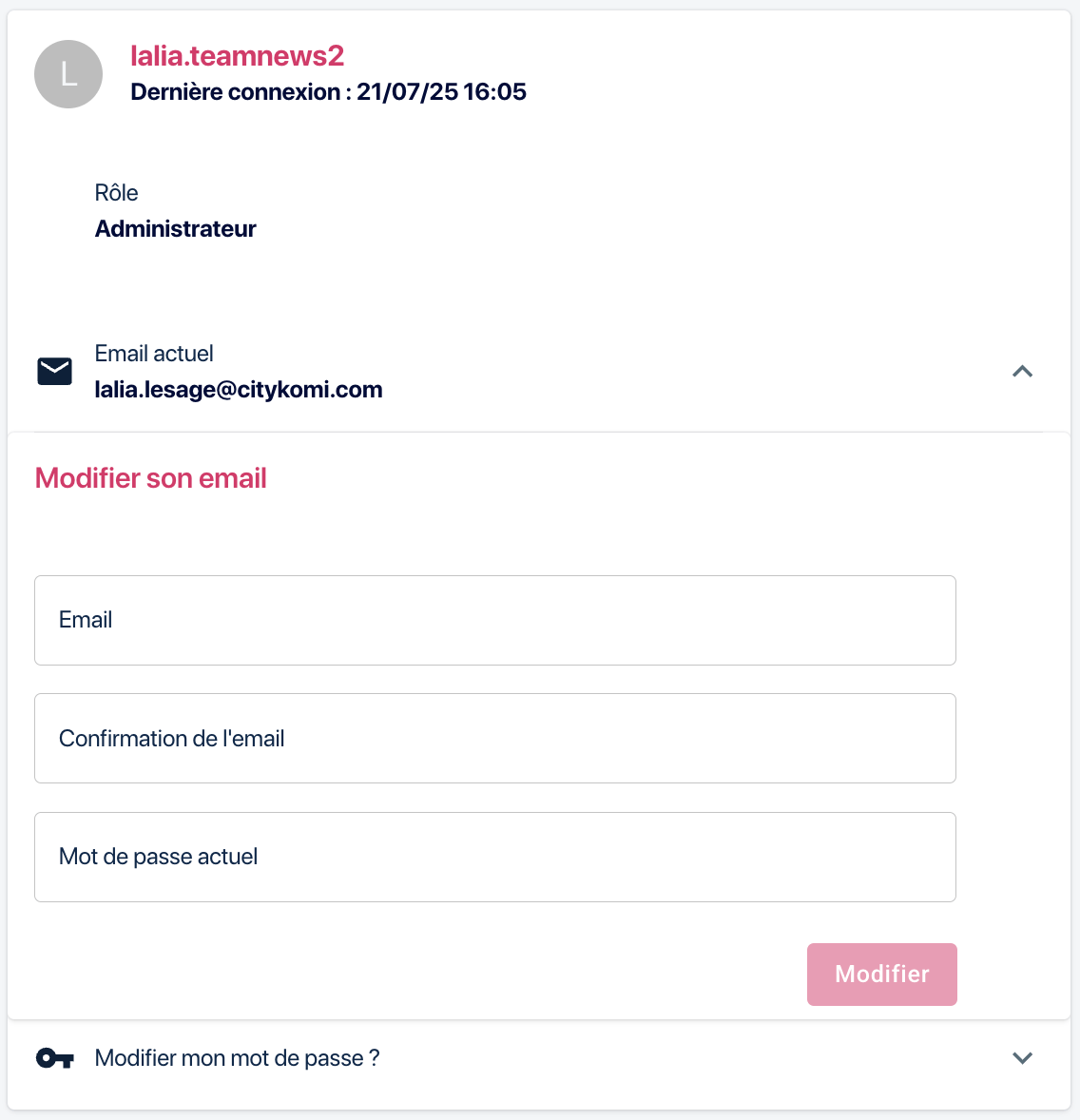Focus the 'Mot de passe actuel' field
The height and width of the screenshot is (1120, 1080).
pyautogui.click(x=494, y=857)
